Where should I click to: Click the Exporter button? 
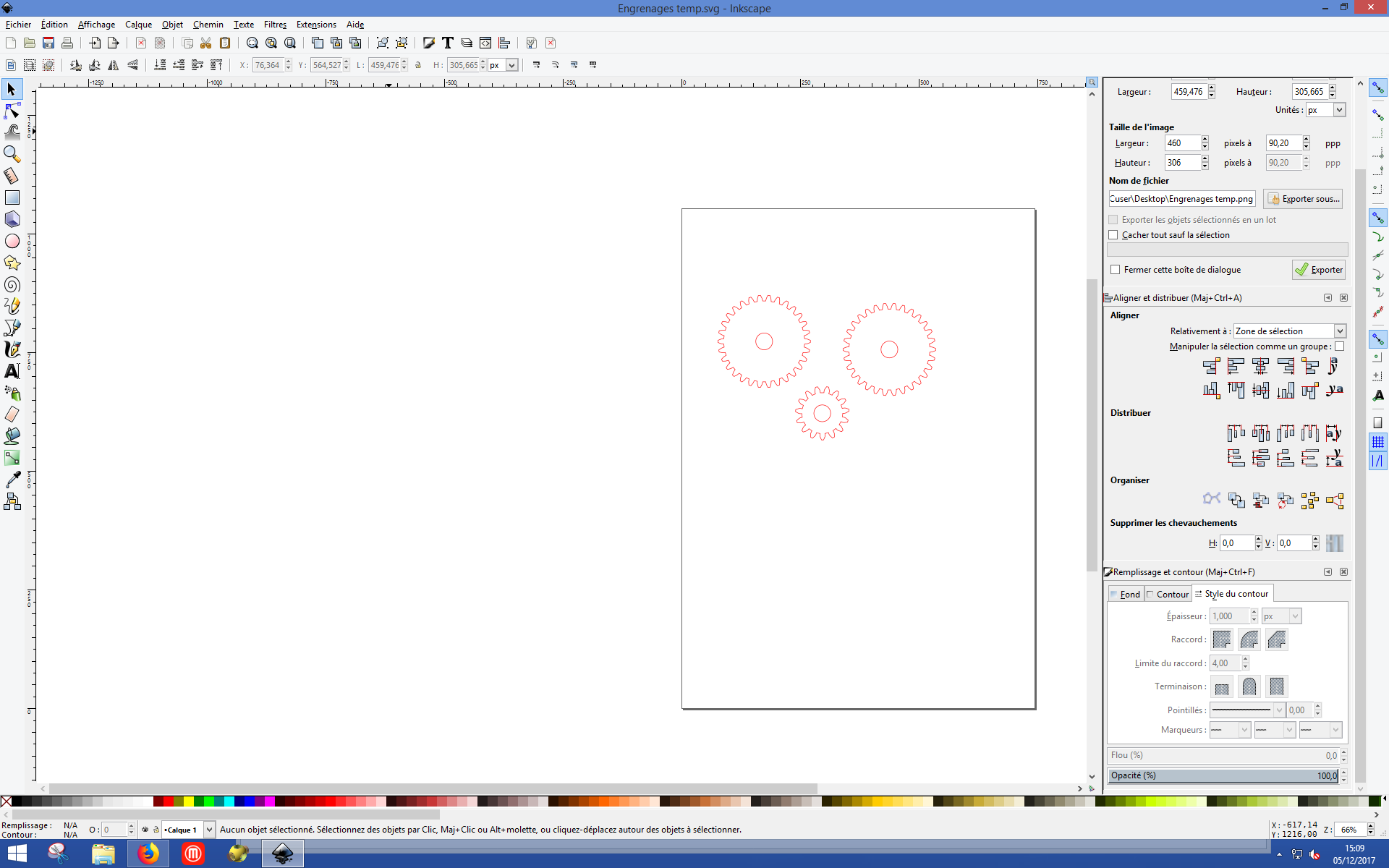pyautogui.click(x=1318, y=270)
